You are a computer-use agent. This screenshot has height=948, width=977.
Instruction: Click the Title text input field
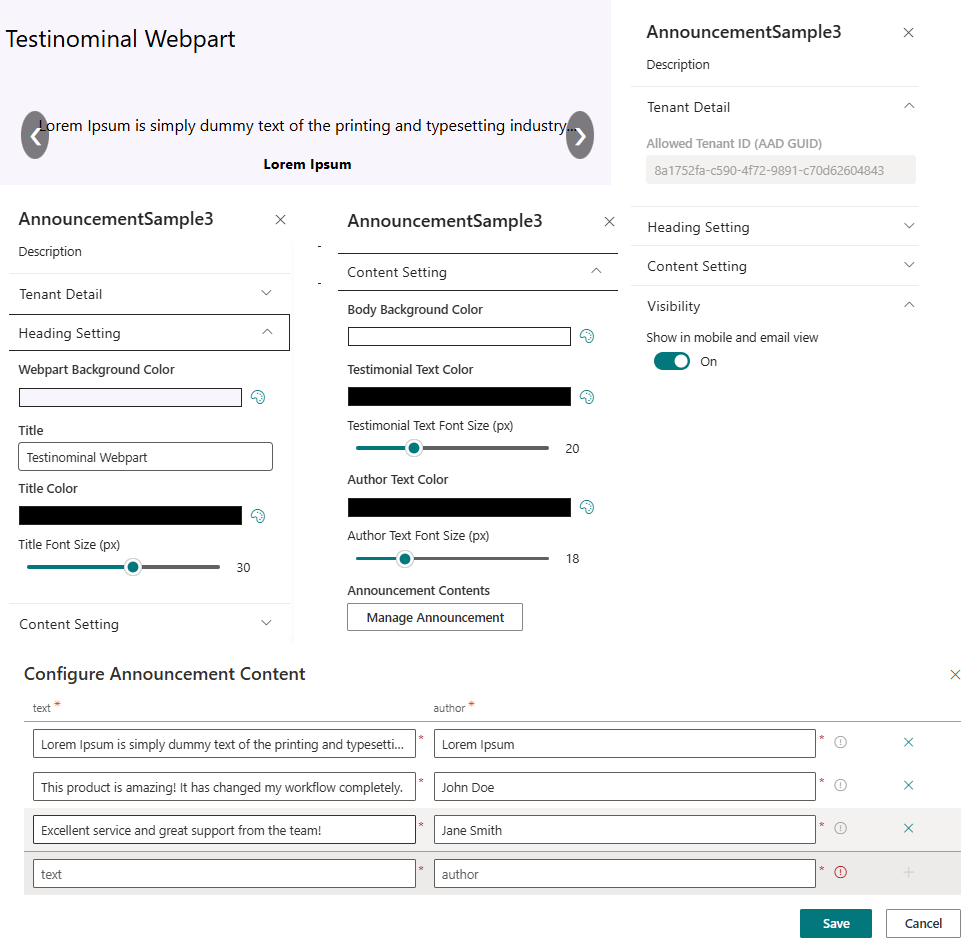146,457
